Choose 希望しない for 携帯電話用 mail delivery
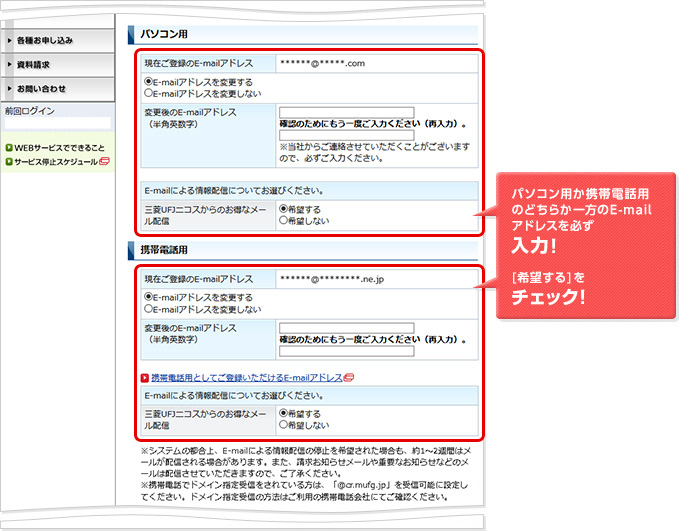 coord(284,424)
